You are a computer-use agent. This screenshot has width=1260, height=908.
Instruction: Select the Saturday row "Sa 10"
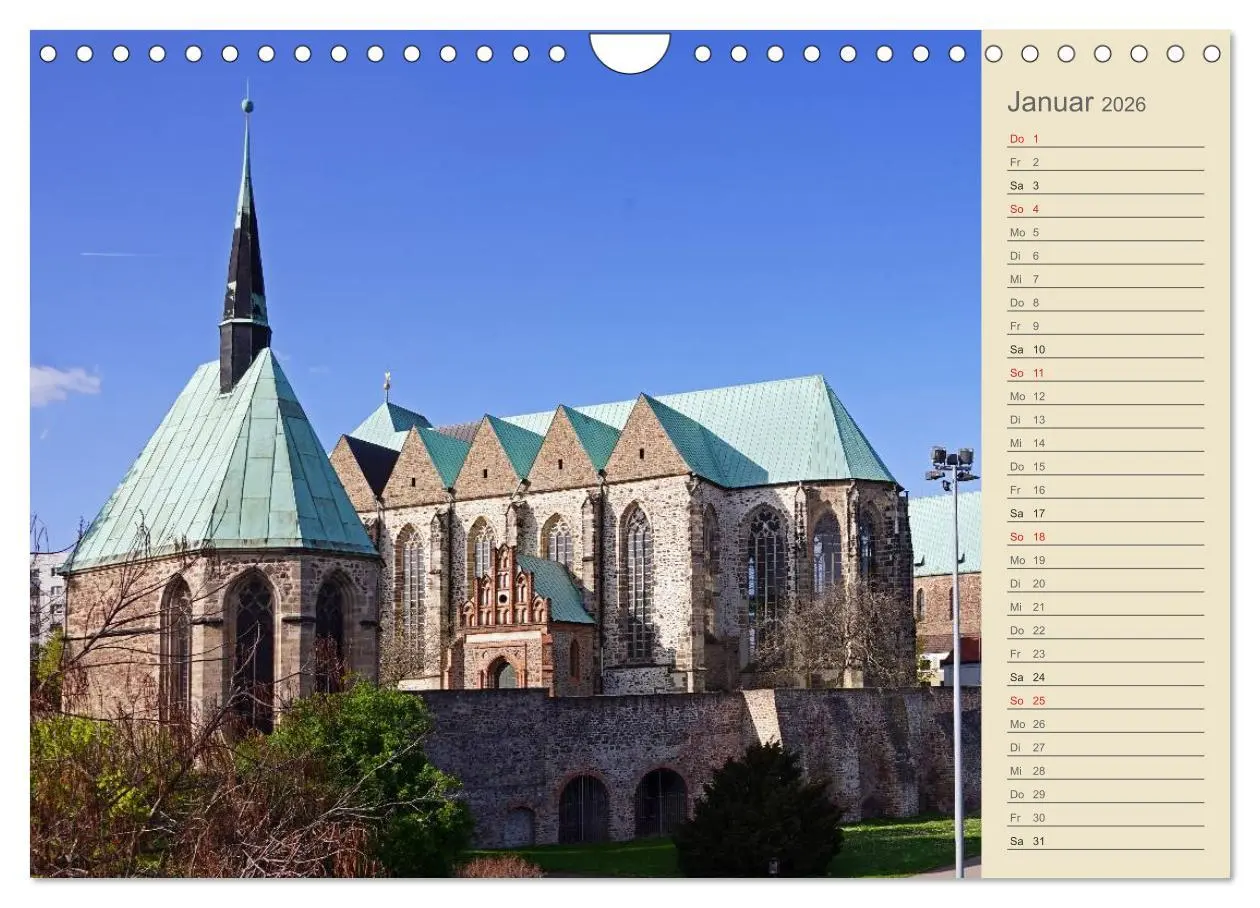point(1025,350)
